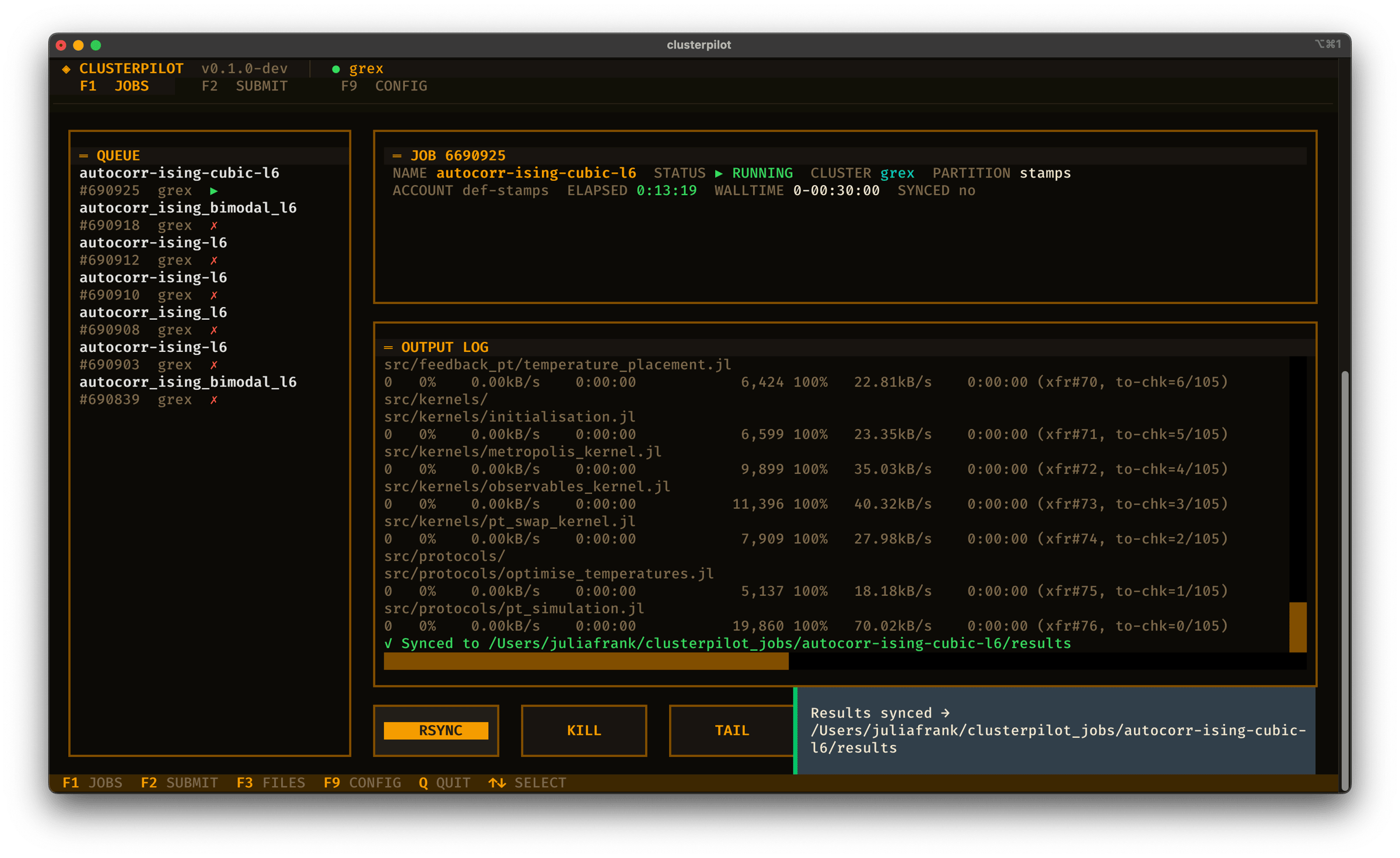Screen dimensions: 1400x858
Task: Click the green checkmark on the Synced line
Action: 388,643
